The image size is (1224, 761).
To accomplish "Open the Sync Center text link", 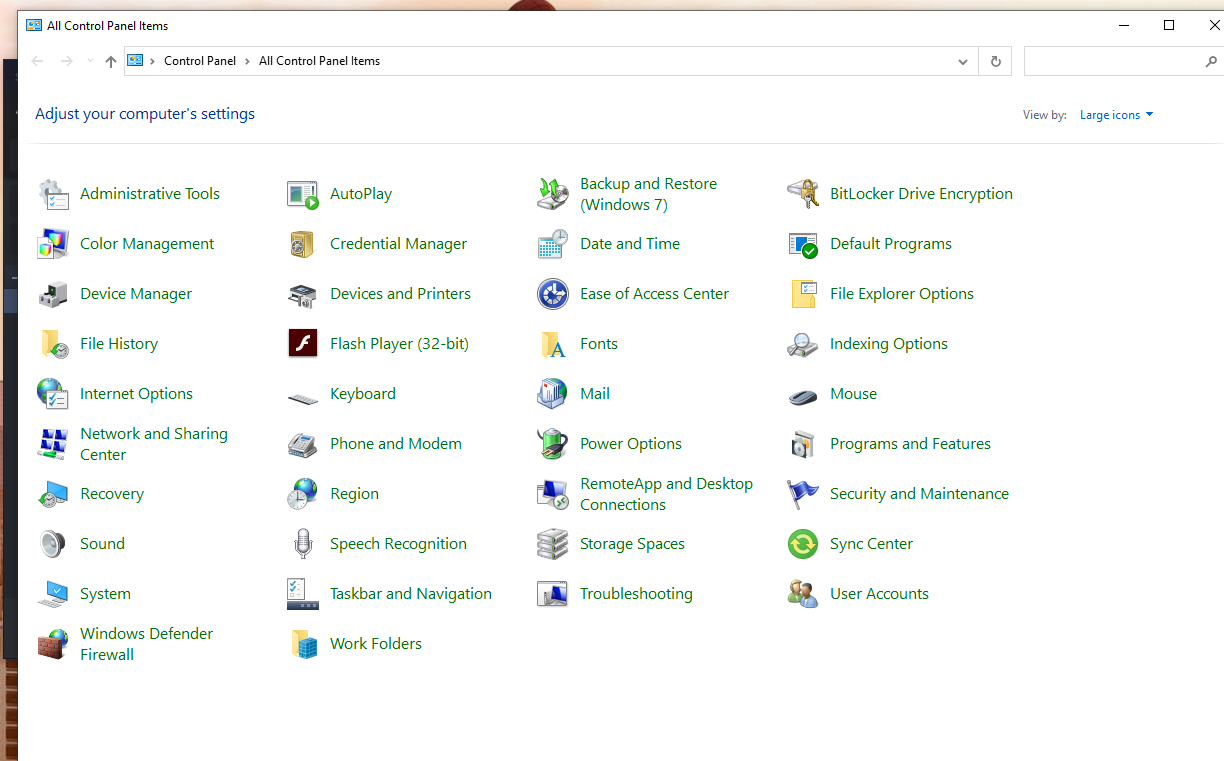I will (x=871, y=544).
